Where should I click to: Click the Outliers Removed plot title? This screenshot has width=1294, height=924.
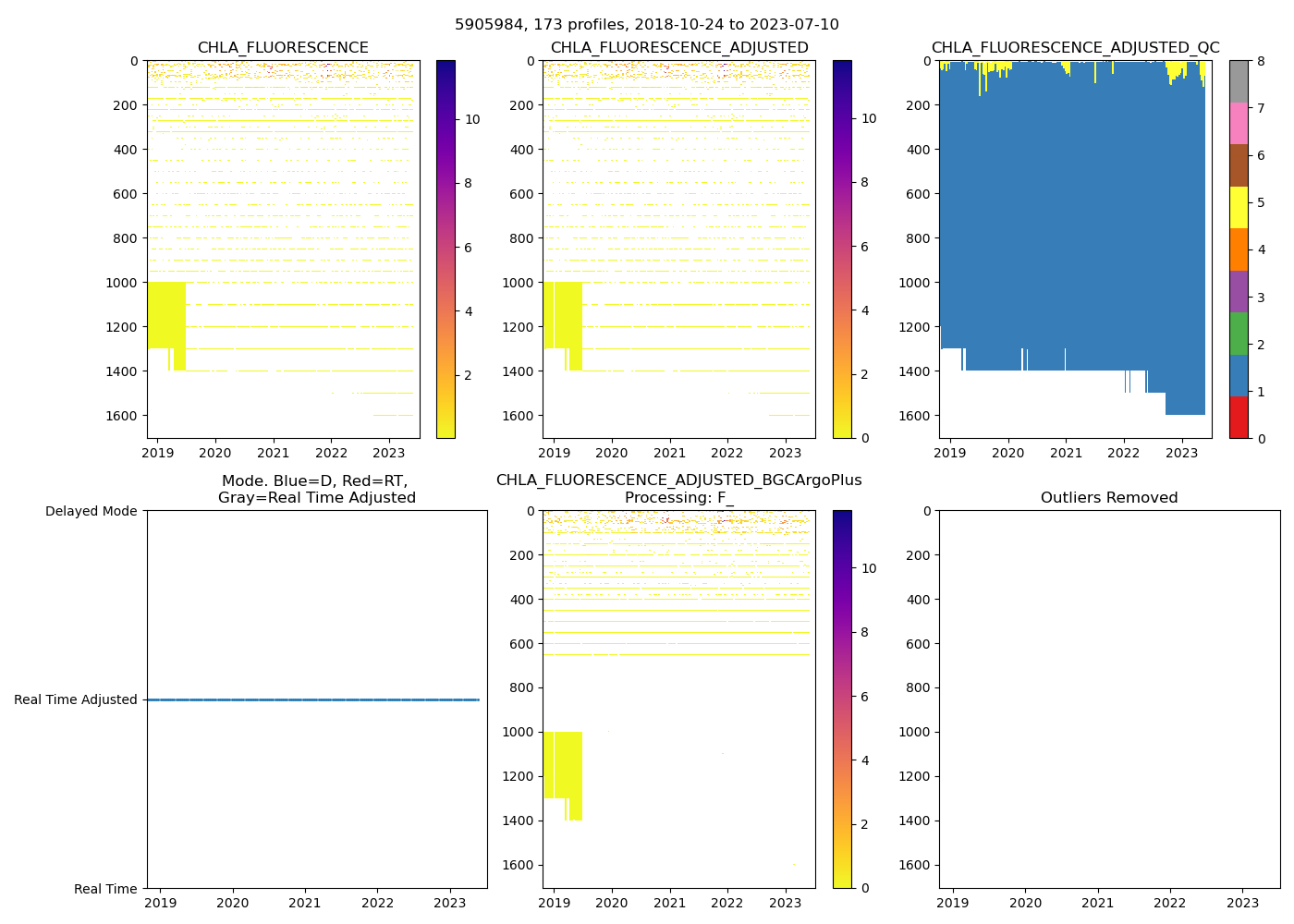[1108, 498]
